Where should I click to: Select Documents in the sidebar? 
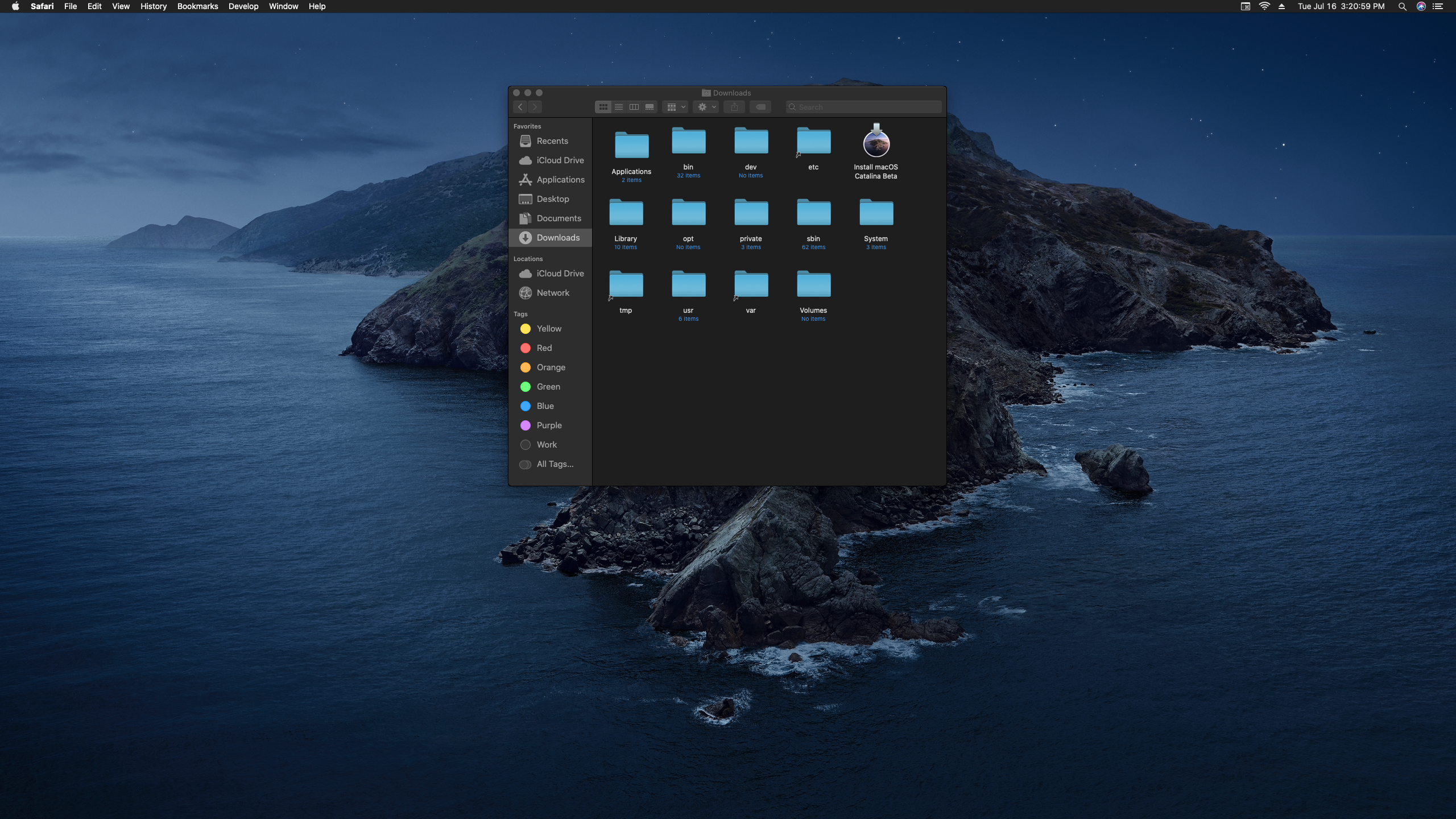[x=558, y=218]
